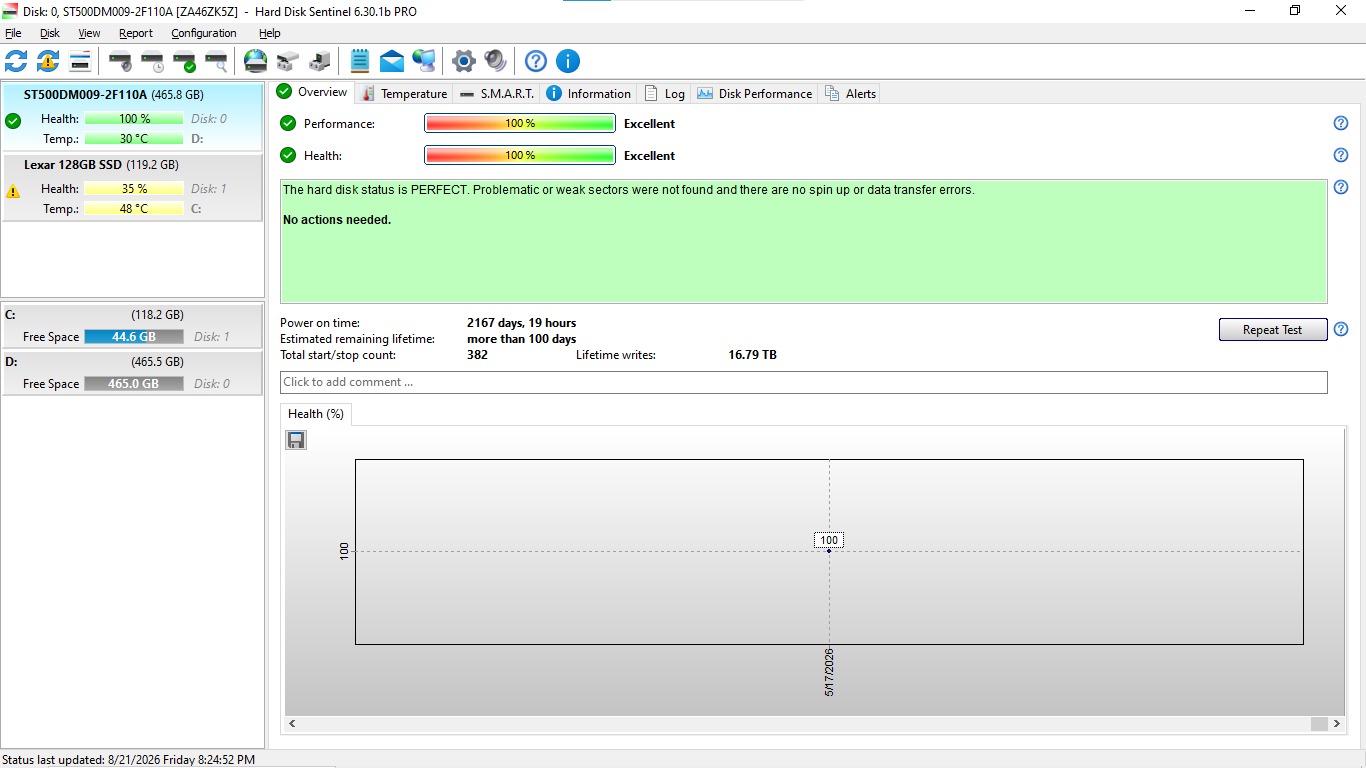
Task: Select the C: partition row in the list
Action: point(132,326)
